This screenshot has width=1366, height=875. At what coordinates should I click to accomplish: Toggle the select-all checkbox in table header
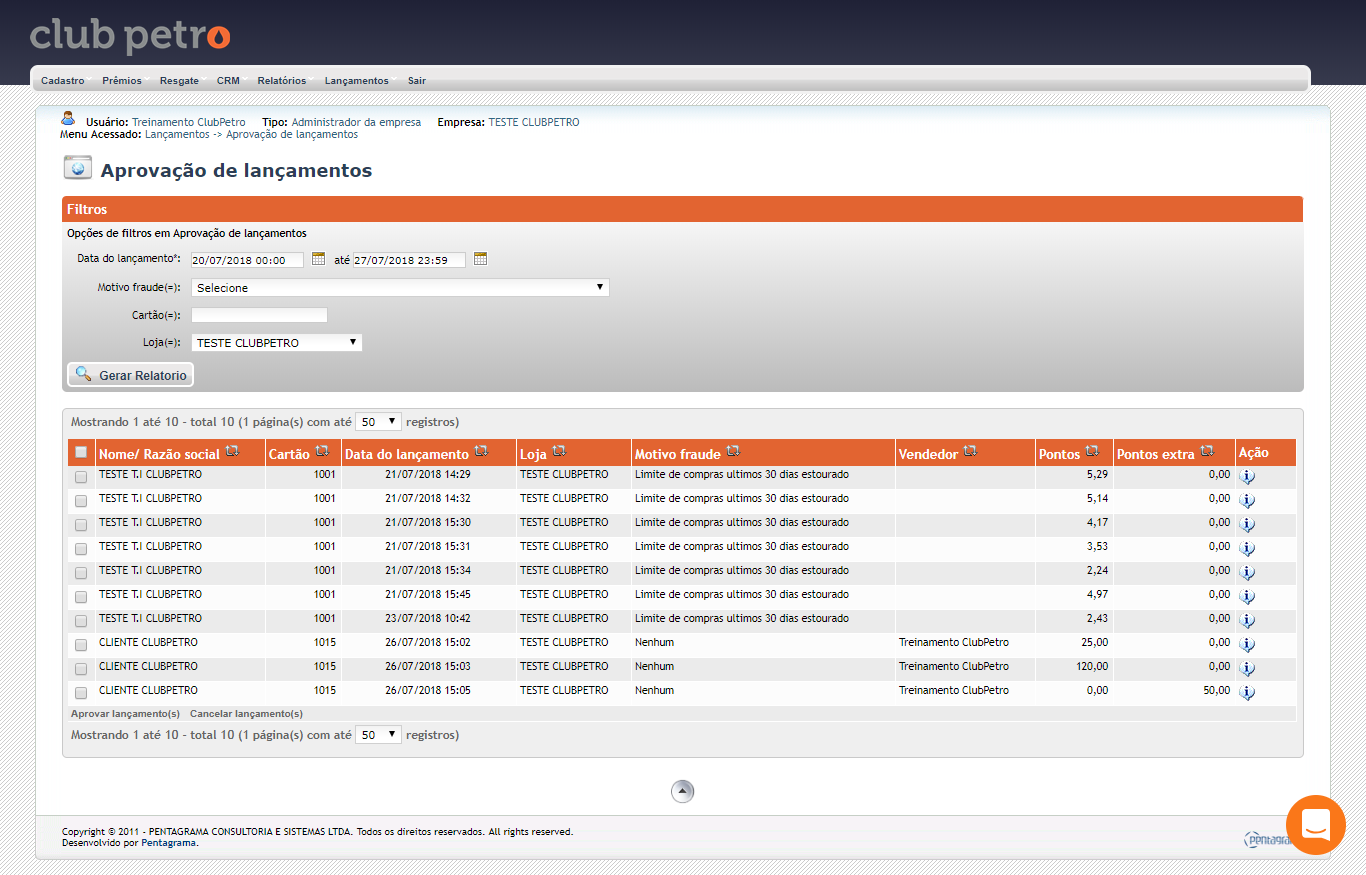(x=81, y=452)
